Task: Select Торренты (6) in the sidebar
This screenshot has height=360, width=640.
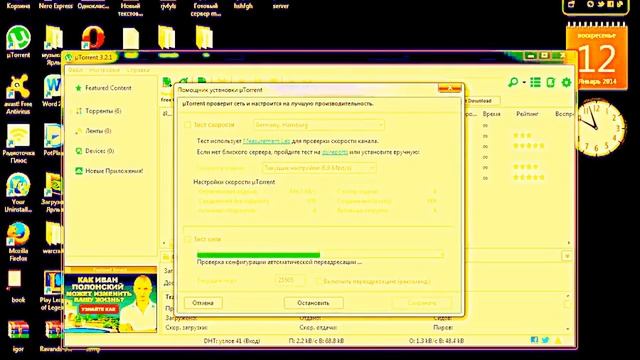Action: (103, 111)
